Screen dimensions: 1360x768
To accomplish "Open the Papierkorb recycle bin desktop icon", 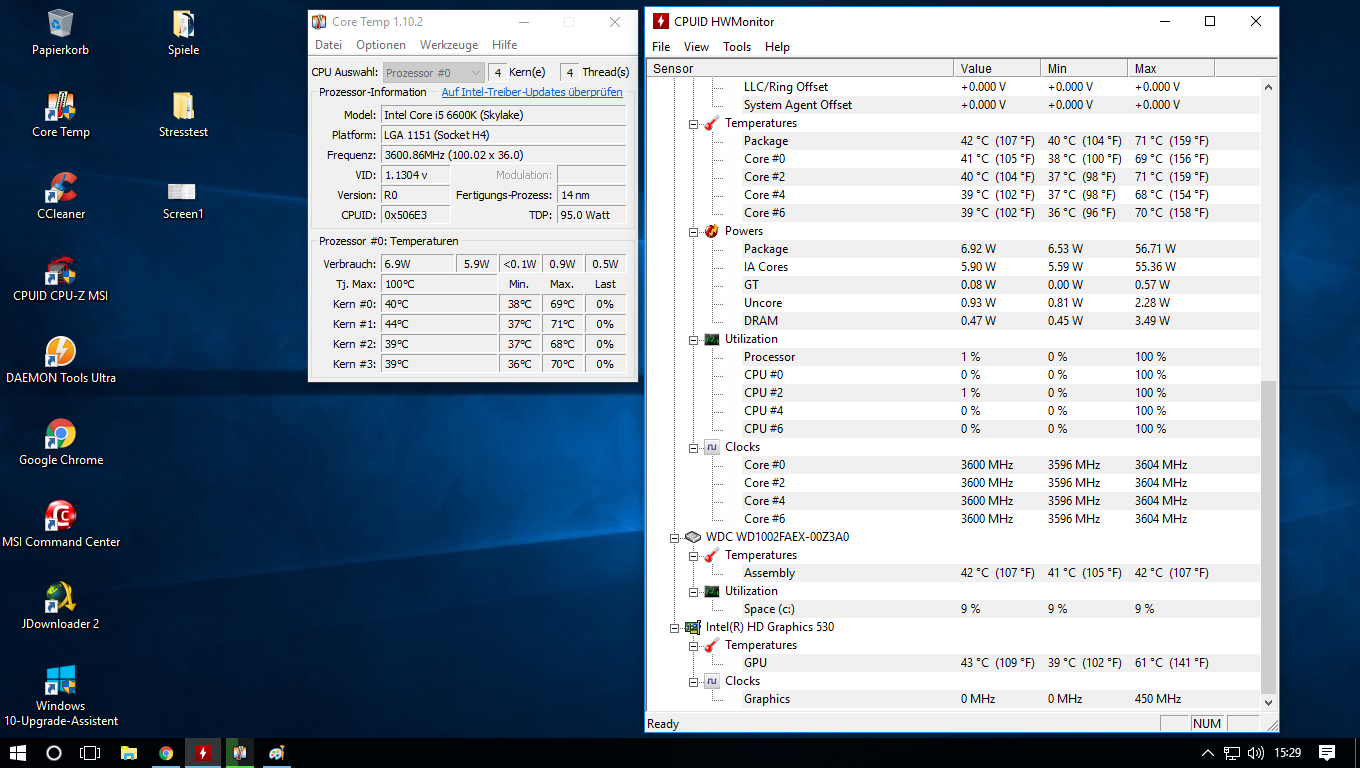I will click(61, 32).
